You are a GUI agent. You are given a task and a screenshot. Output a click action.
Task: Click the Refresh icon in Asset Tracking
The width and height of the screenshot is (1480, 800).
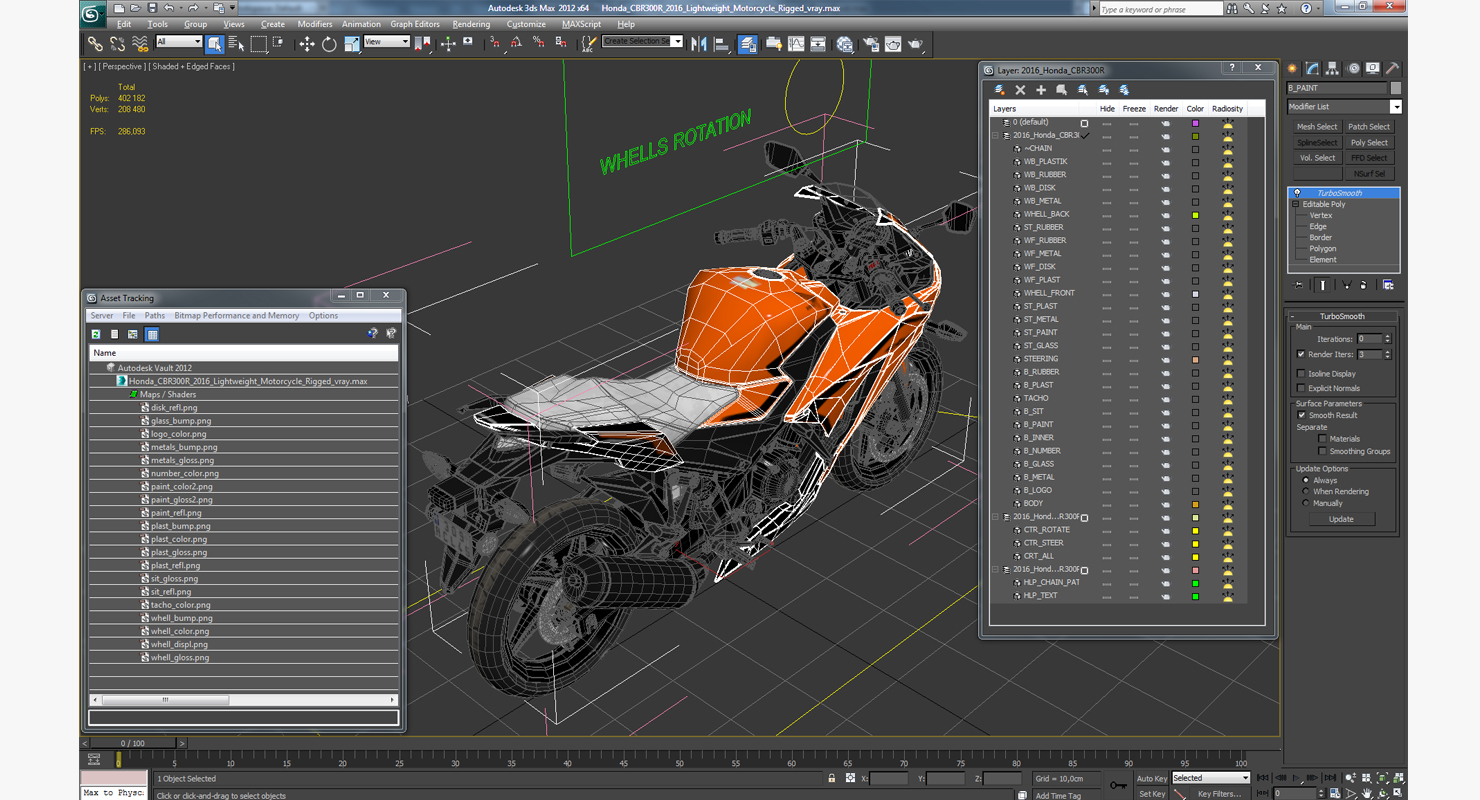(x=96, y=334)
